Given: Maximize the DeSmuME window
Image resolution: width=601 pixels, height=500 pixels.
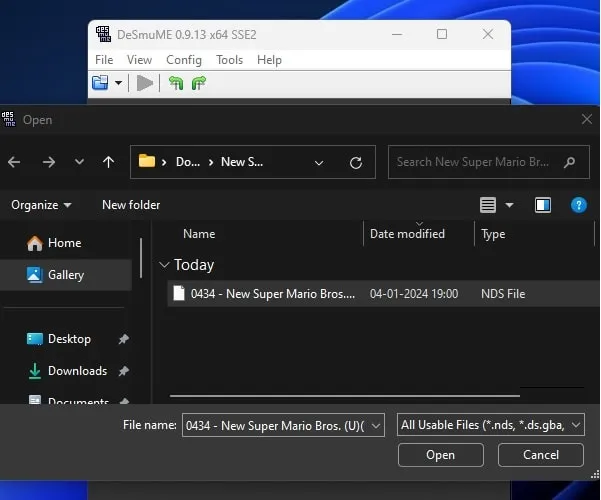Looking at the screenshot, I should pos(442,34).
